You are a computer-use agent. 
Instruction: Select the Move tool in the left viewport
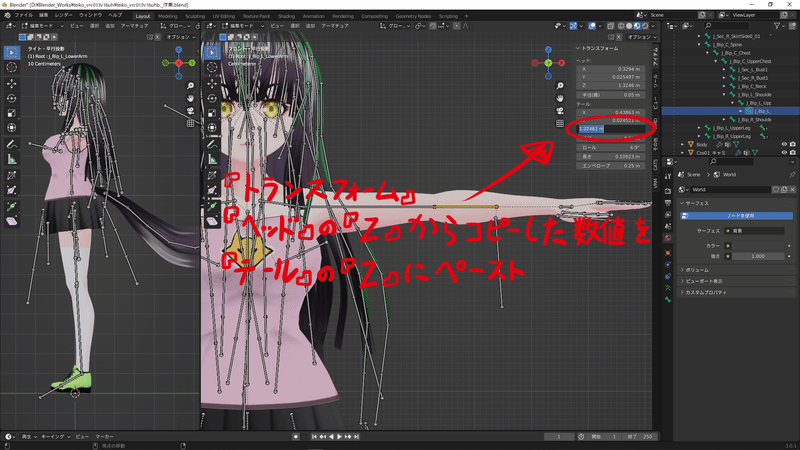(12, 84)
